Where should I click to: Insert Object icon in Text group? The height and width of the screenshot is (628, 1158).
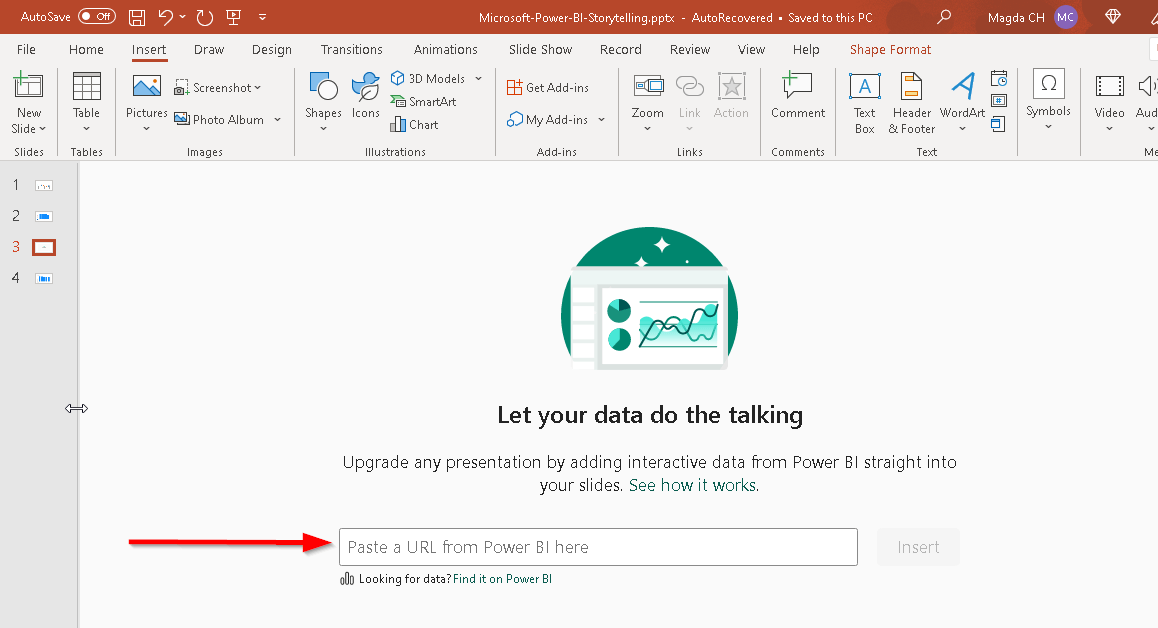998,123
